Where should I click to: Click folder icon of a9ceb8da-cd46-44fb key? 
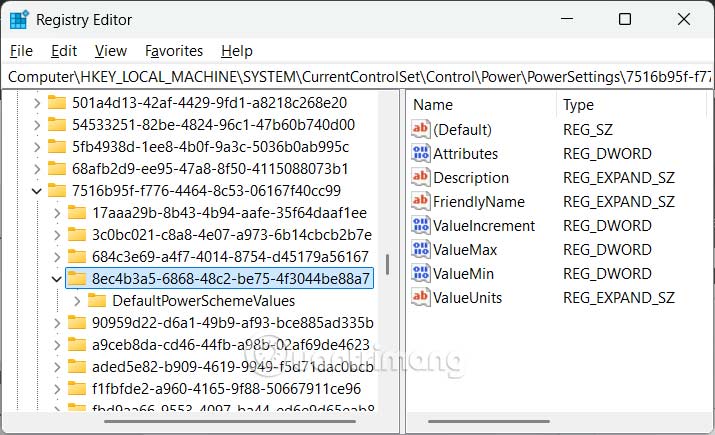(77, 344)
